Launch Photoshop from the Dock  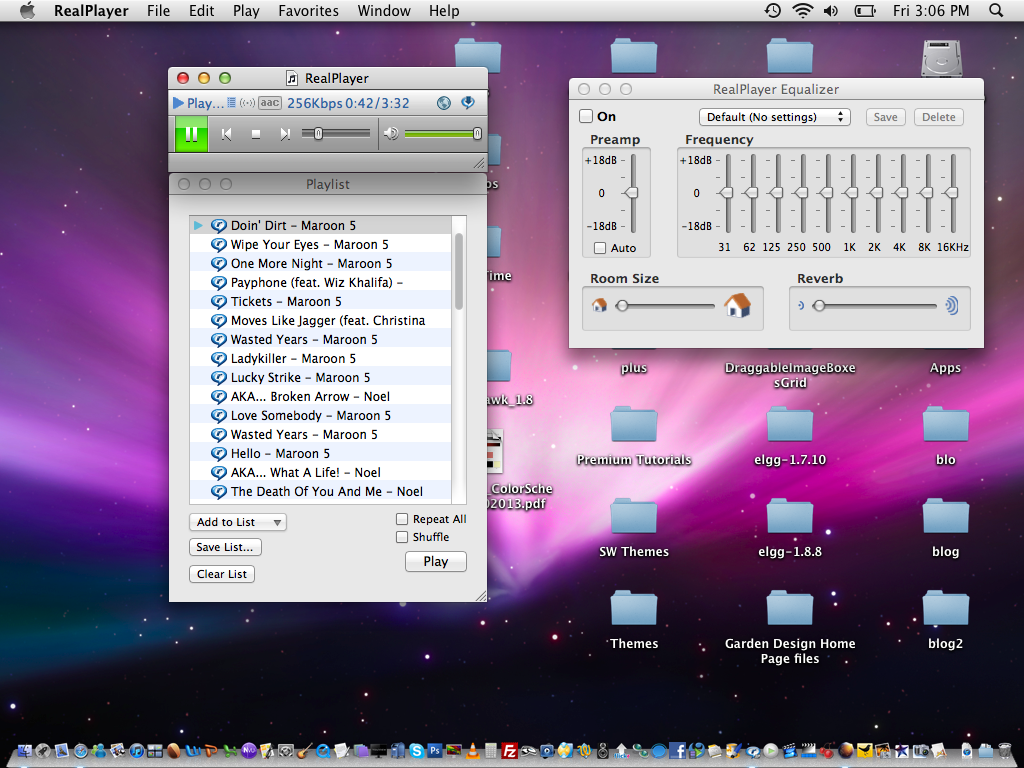point(435,751)
